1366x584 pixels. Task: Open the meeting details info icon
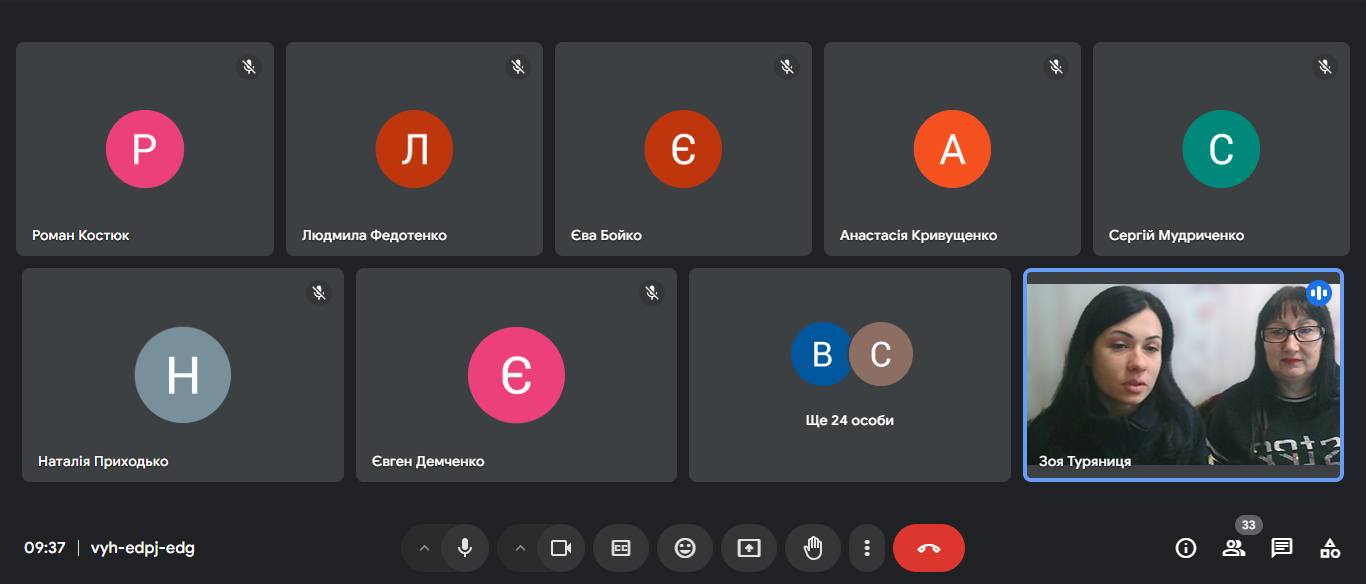click(1186, 548)
